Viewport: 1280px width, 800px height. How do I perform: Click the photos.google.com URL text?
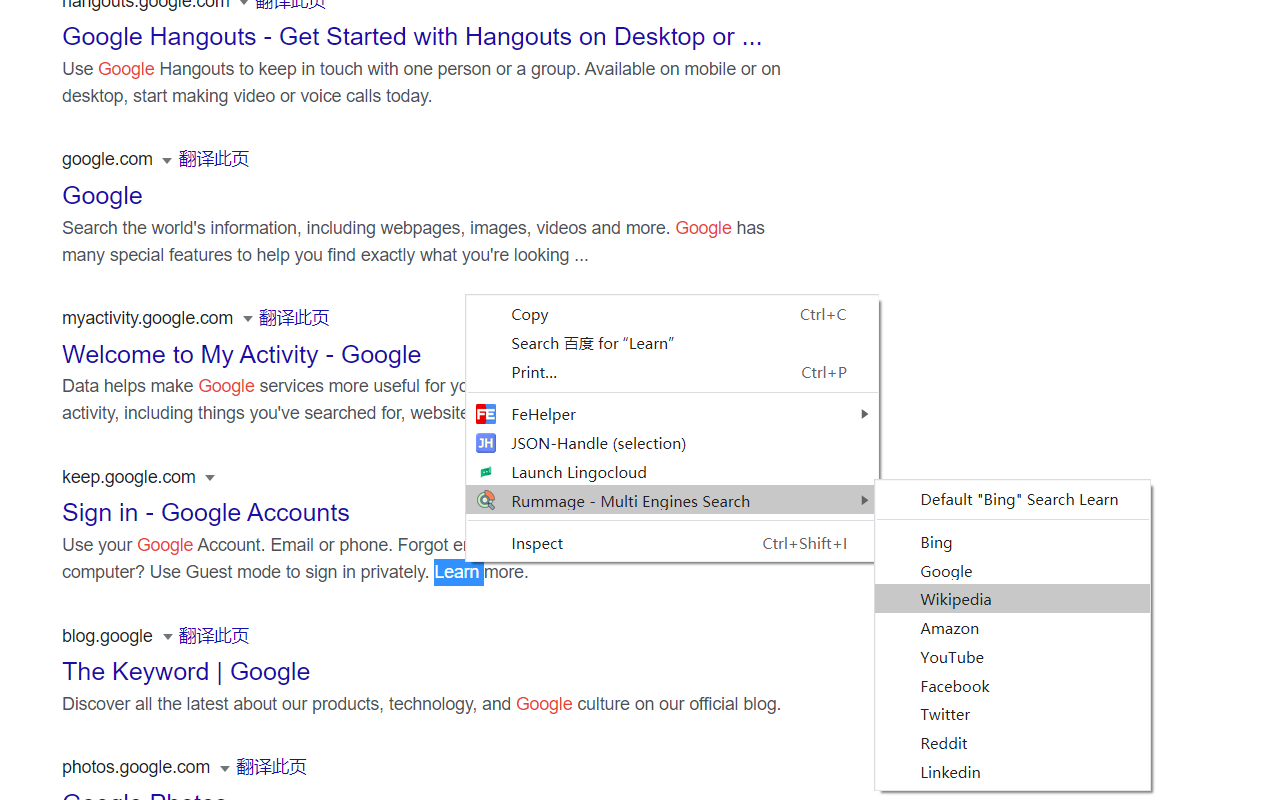[x=136, y=767]
